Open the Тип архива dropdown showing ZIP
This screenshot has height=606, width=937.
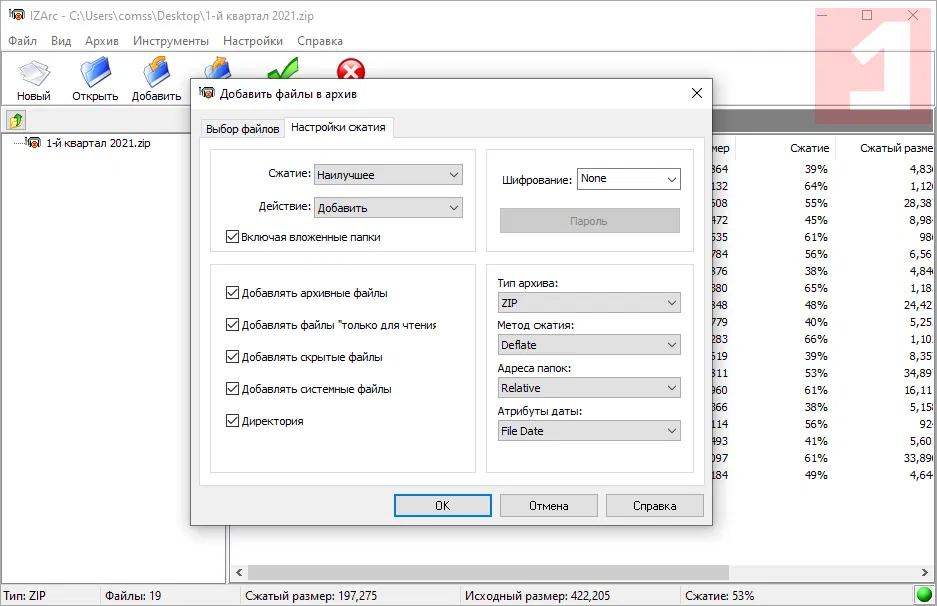589,303
